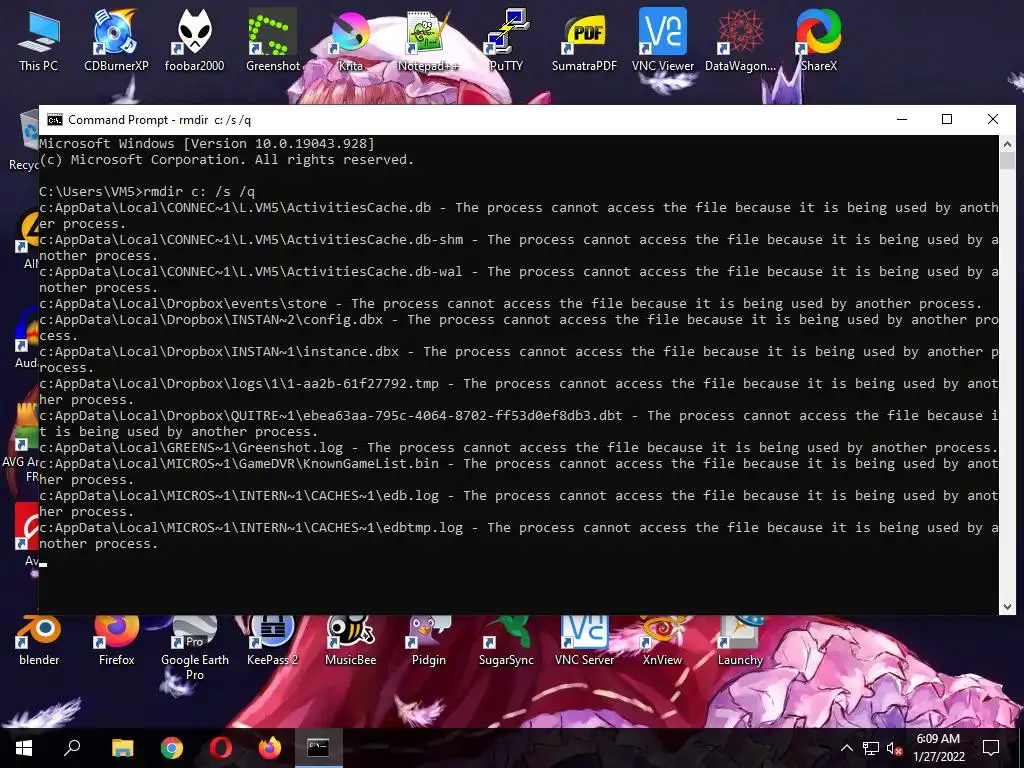
Task: Open MusicBee desktop shortcut
Action: pos(351,641)
